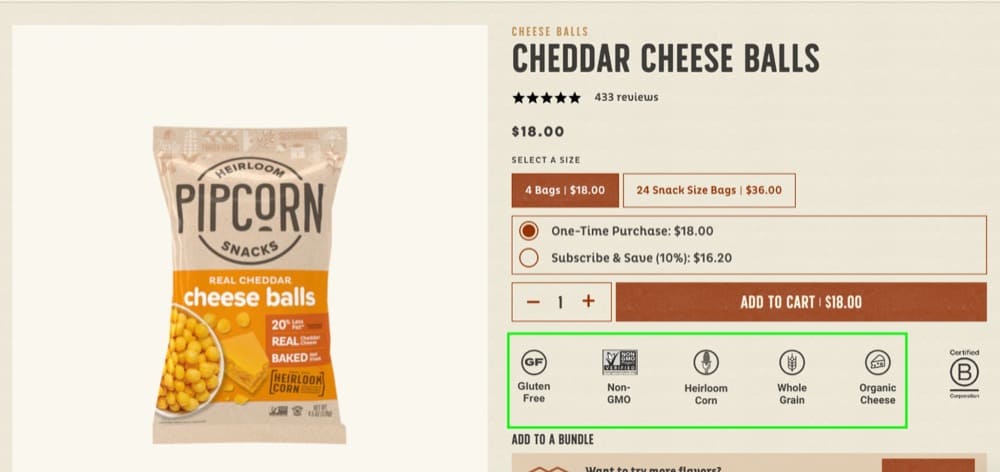Click the quantity number field
Image resolution: width=1000 pixels, height=472 pixels.
click(561, 302)
